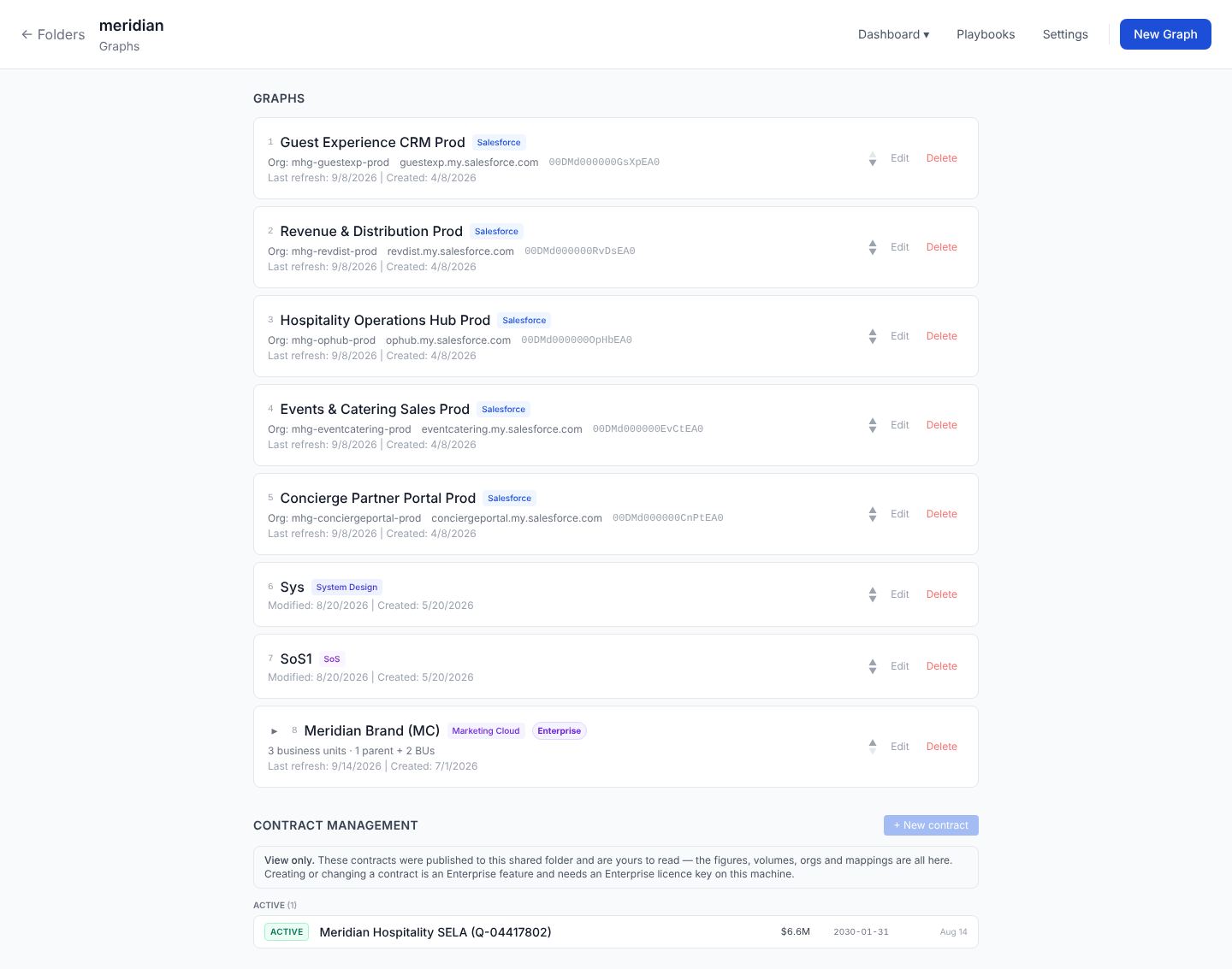This screenshot has width=1232, height=969.
Task: Click the New Graph button
Action: 1165,34
